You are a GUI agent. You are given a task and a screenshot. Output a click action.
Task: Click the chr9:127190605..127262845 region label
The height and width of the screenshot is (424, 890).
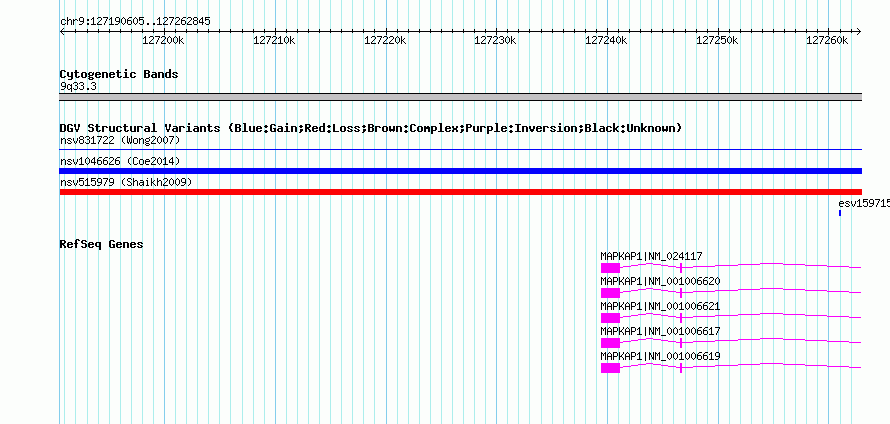click(135, 22)
